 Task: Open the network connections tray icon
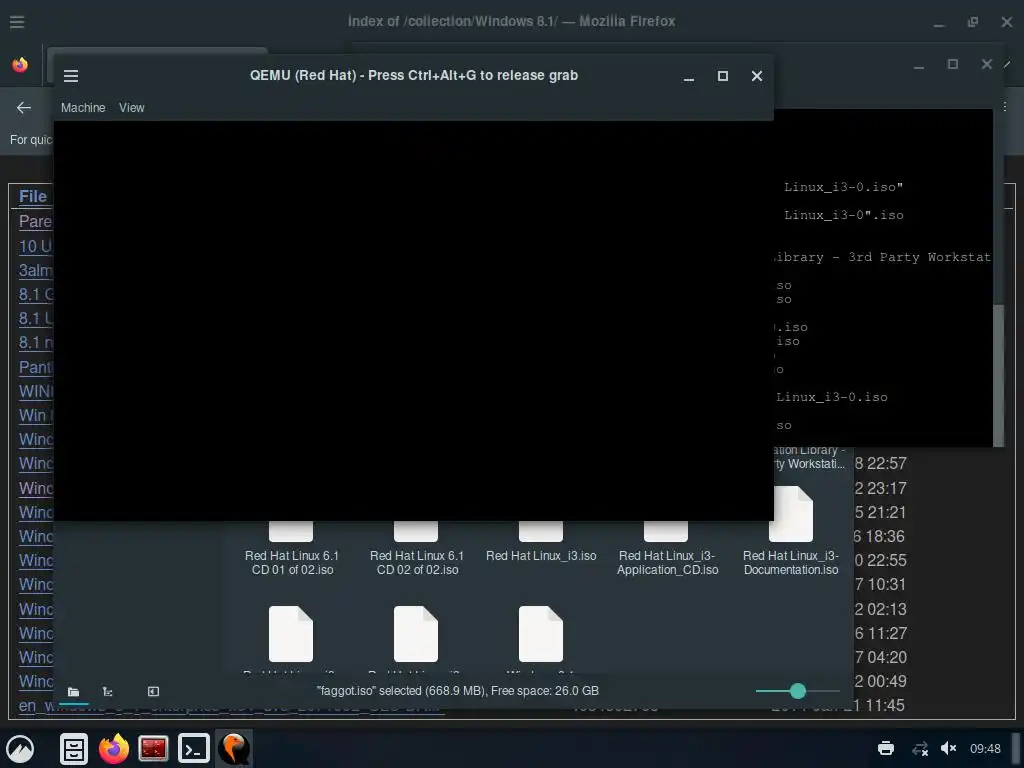point(920,748)
